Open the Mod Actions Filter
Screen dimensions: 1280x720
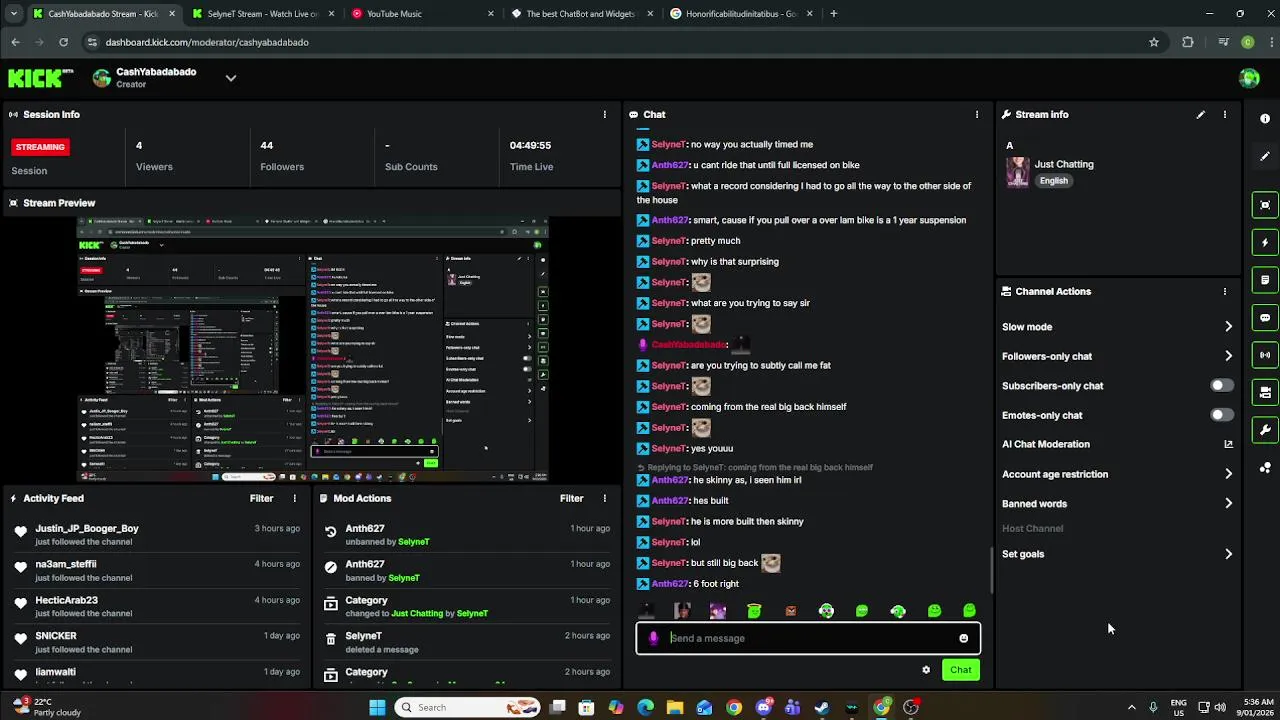(x=571, y=498)
